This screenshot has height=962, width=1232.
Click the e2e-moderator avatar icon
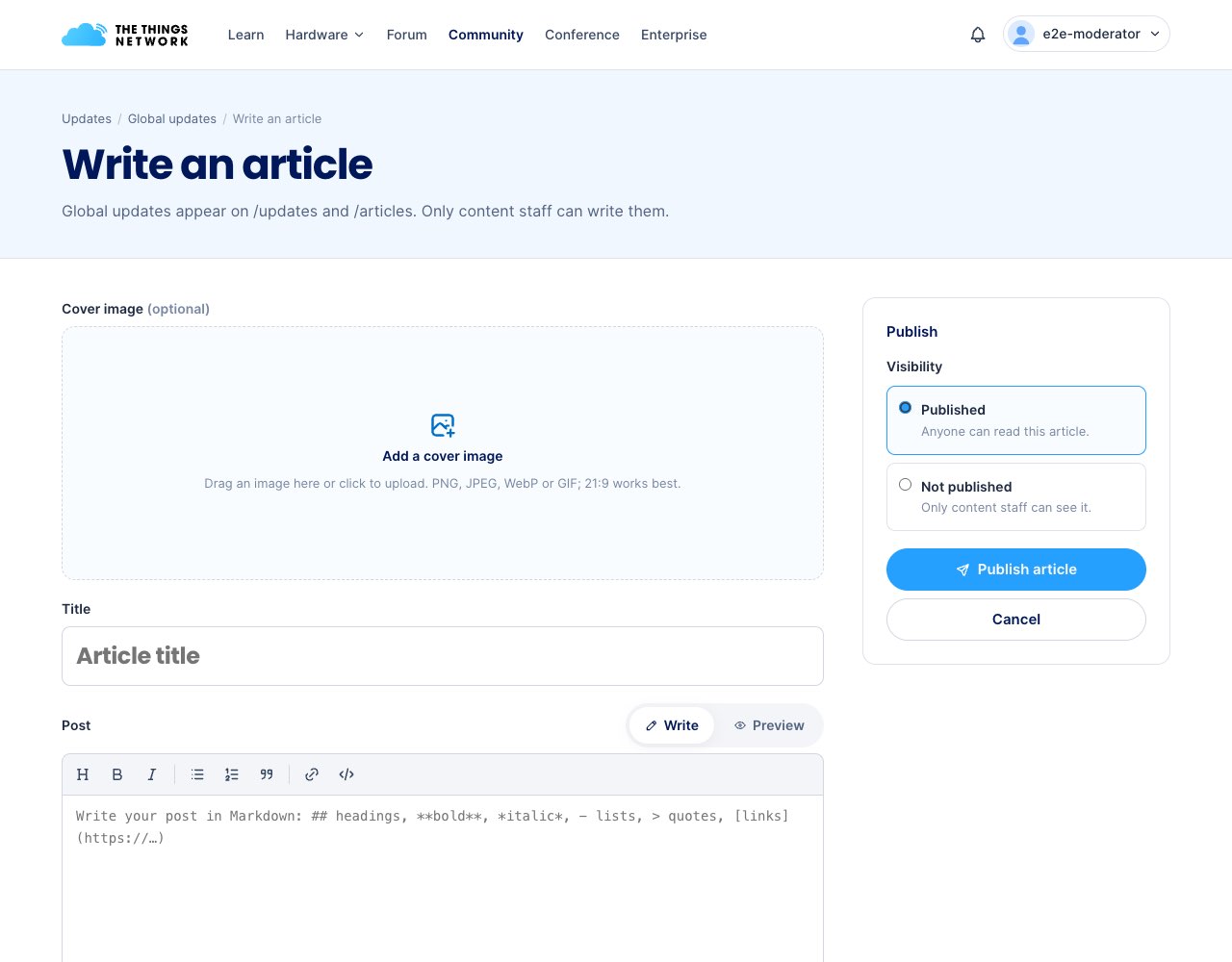(x=1021, y=34)
